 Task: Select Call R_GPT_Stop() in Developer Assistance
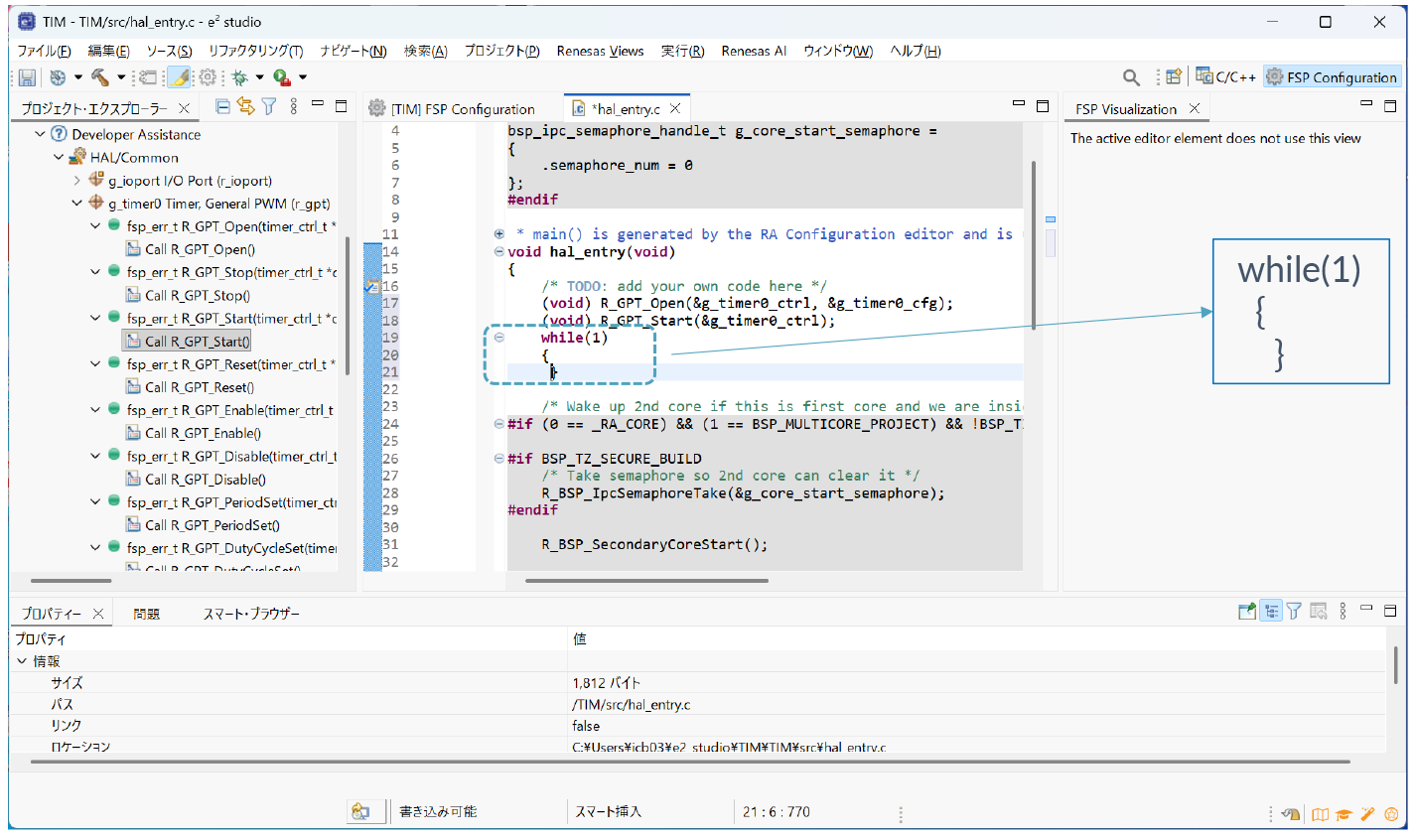pos(199,296)
